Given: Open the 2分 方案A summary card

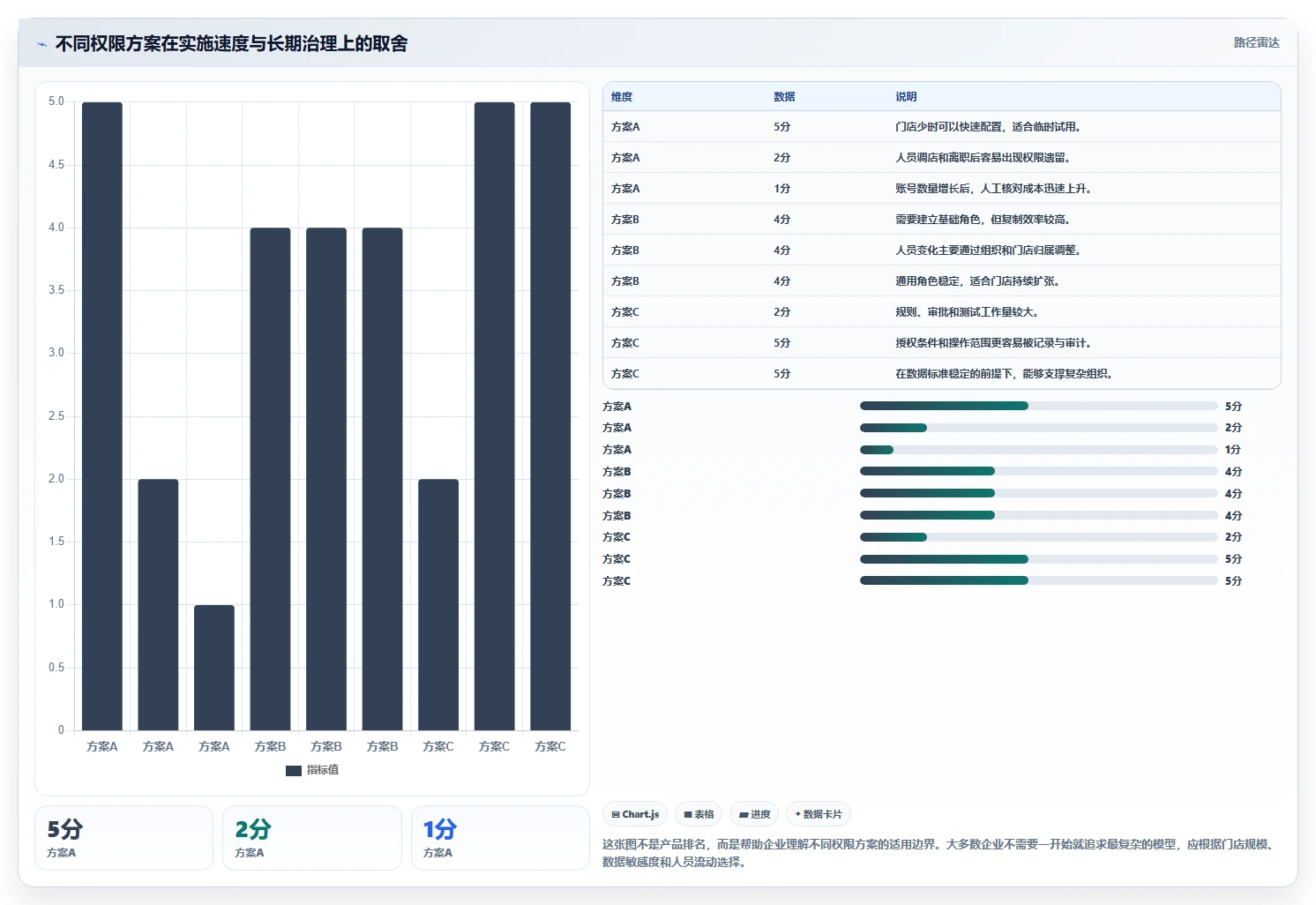Looking at the screenshot, I should (x=312, y=838).
